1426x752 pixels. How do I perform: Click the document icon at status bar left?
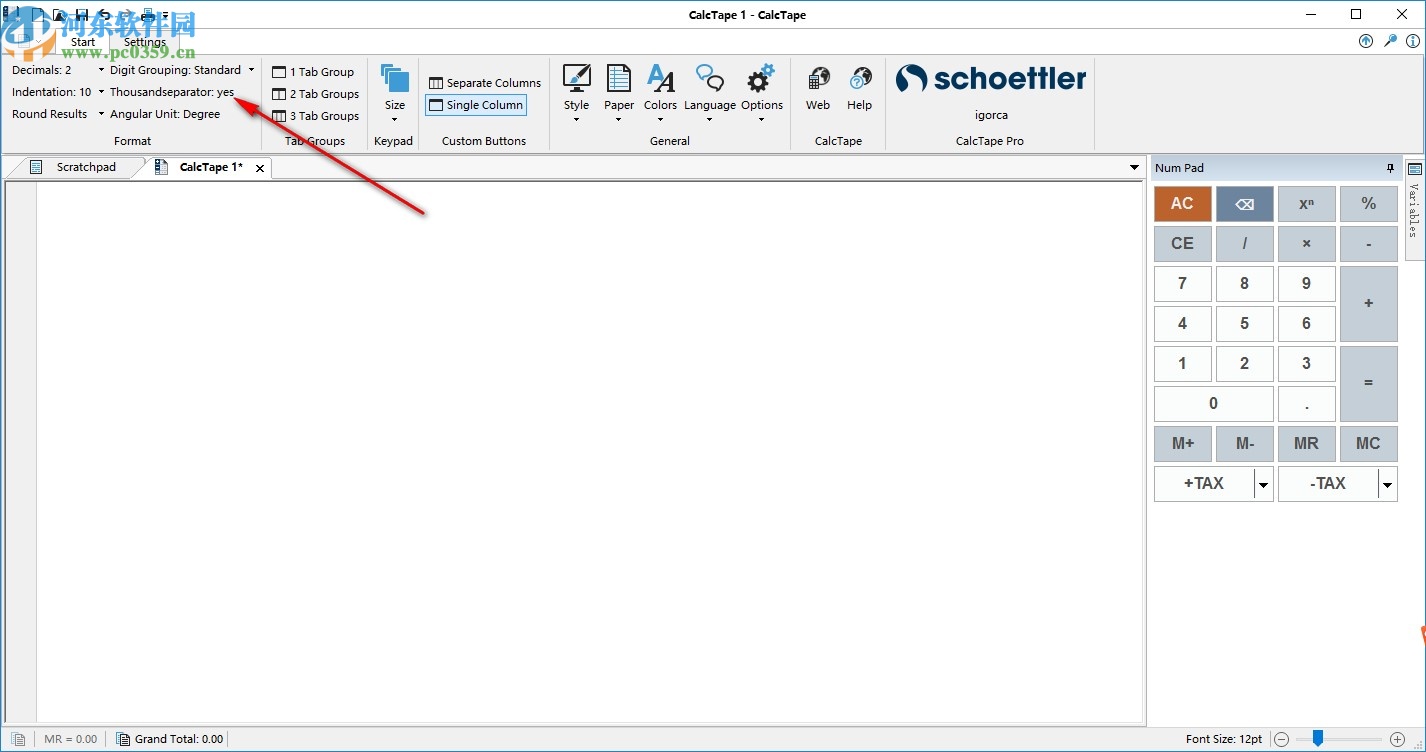coord(18,739)
